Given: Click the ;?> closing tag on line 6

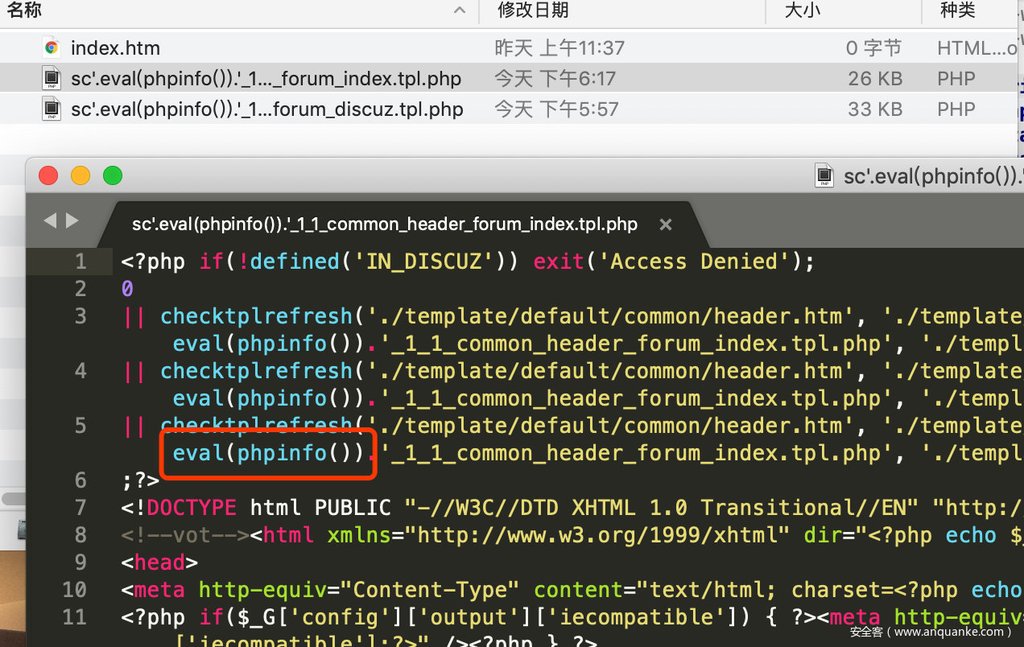Looking at the screenshot, I should click(140, 481).
